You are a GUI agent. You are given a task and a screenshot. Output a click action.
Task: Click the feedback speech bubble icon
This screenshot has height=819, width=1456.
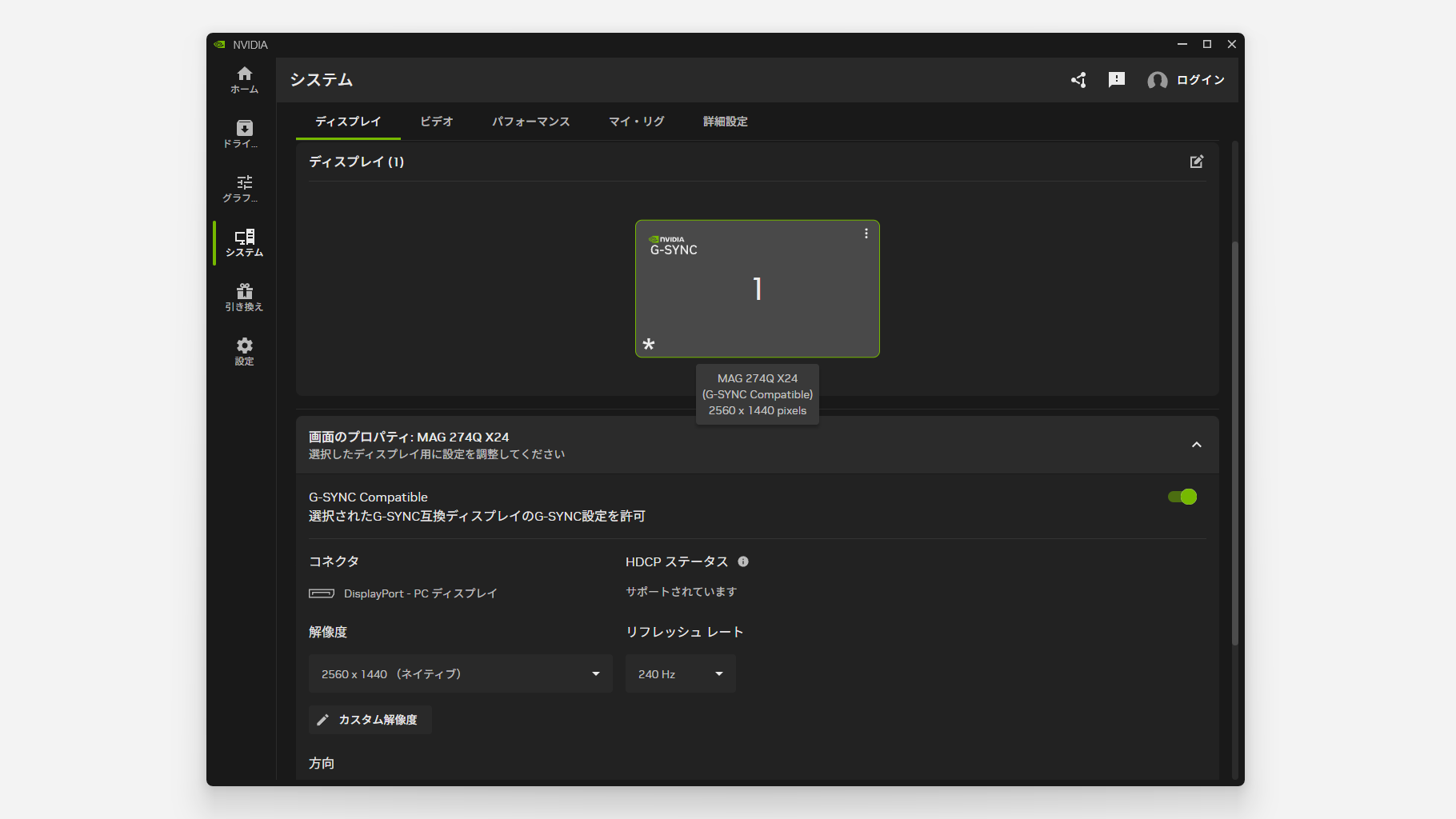click(1117, 80)
